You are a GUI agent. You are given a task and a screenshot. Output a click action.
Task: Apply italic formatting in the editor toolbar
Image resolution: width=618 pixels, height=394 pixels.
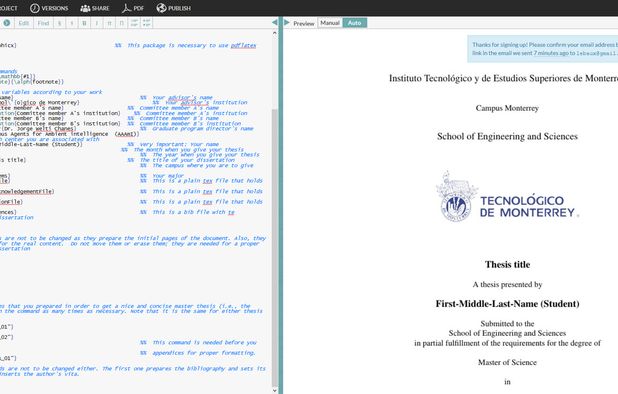click(x=97, y=23)
